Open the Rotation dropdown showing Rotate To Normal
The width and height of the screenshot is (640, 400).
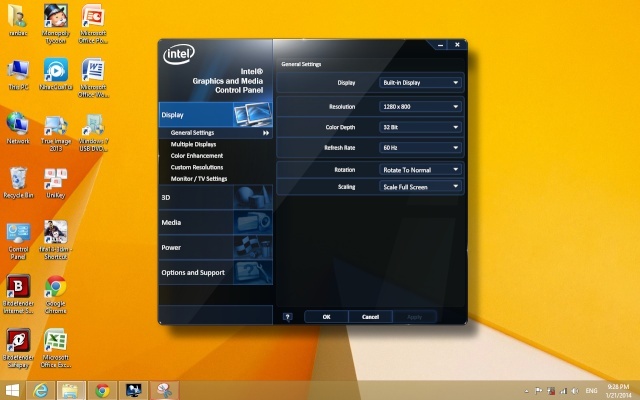click(420, 169)
